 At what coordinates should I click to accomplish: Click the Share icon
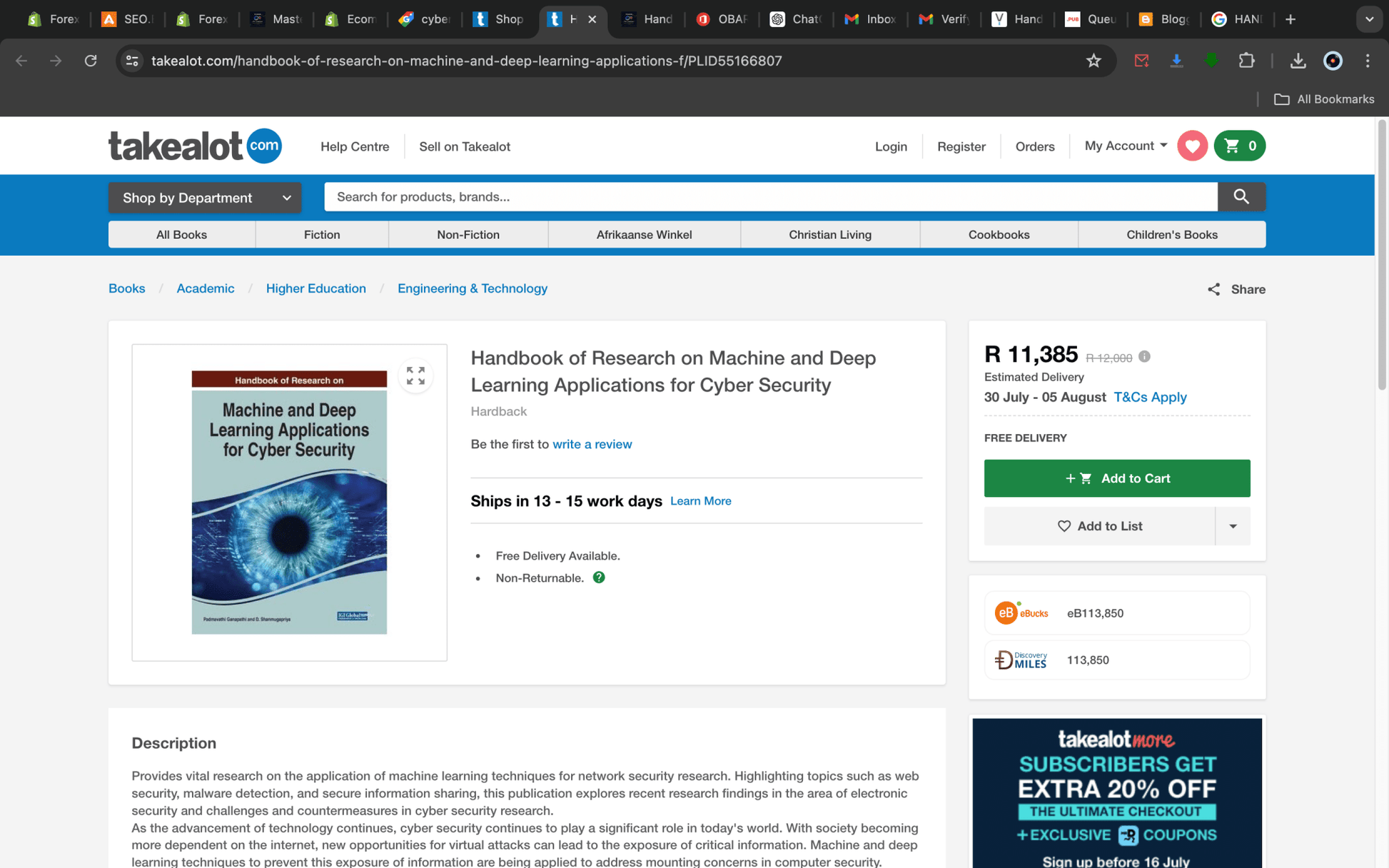[1213, 289]
